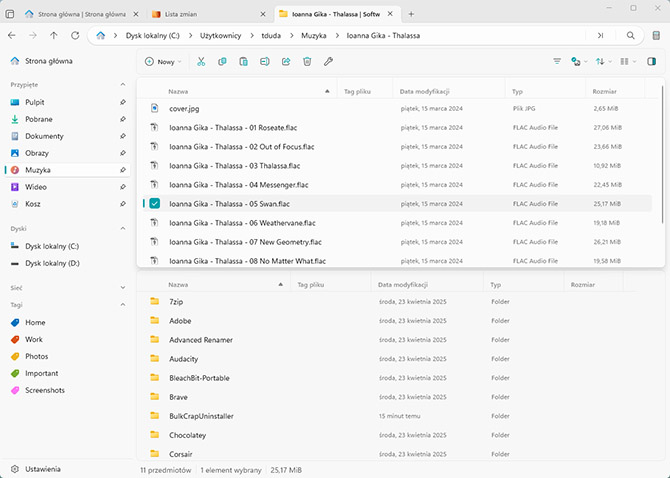Go up one folder with up arrow
Viewport: 670px width, 478px height.
click(54, 35)
